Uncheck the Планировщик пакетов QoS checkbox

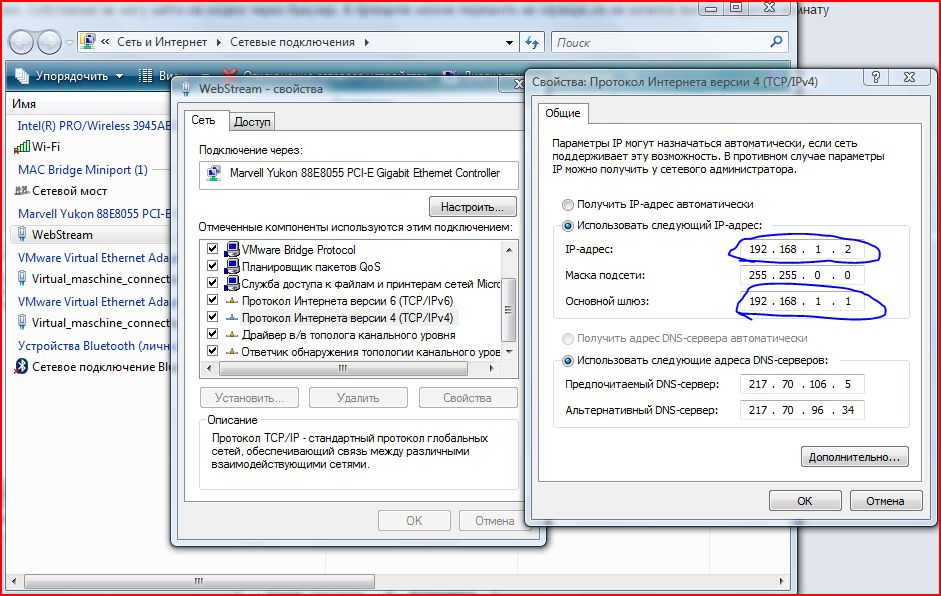212,265
